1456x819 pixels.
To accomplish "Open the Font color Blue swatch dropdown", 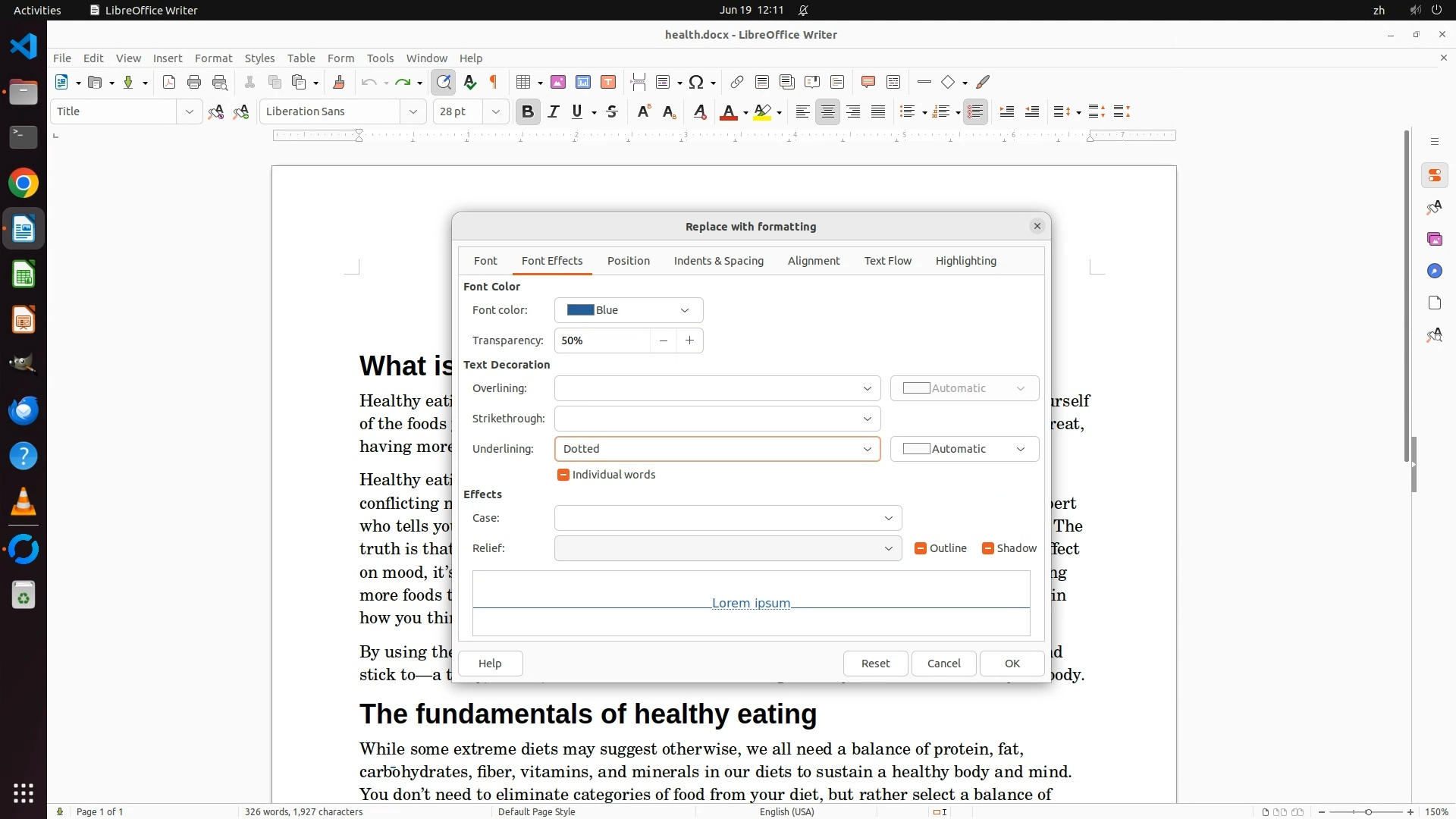I will point(629,310).
